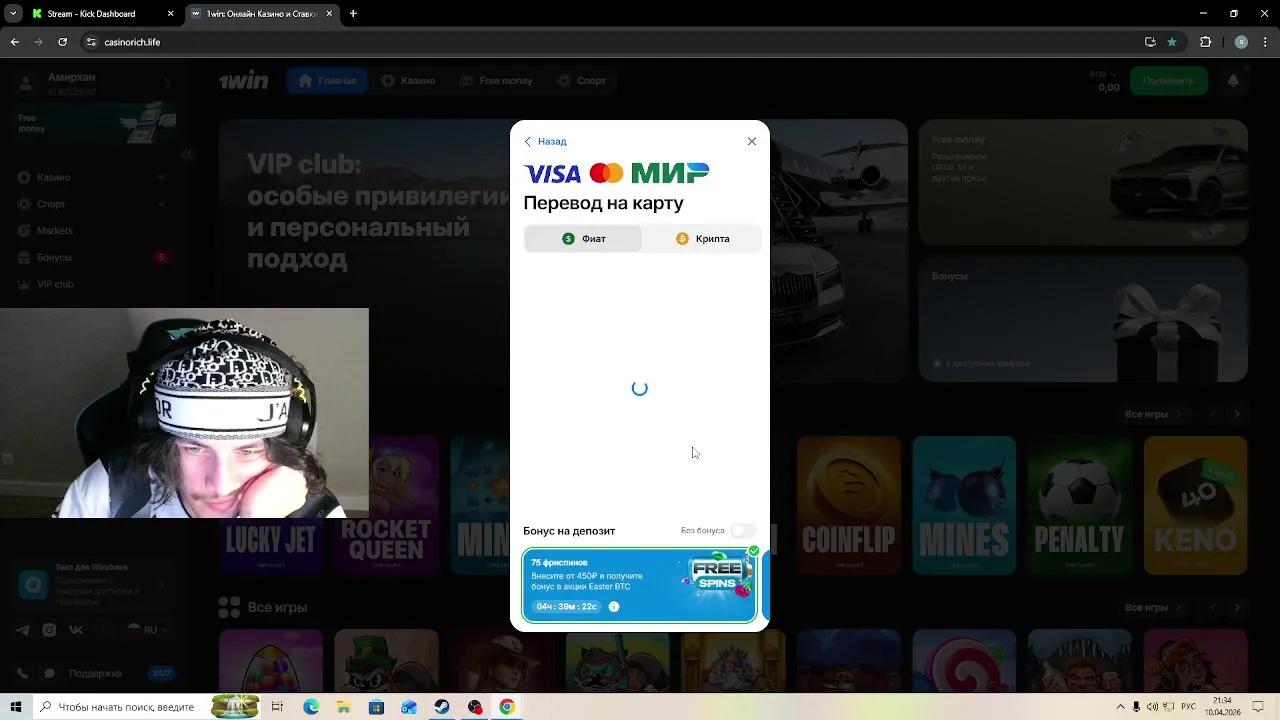Screen dimensions: 1280x720
Task: Click the green checkmark on bonus card
Action: tap(753, 551)
